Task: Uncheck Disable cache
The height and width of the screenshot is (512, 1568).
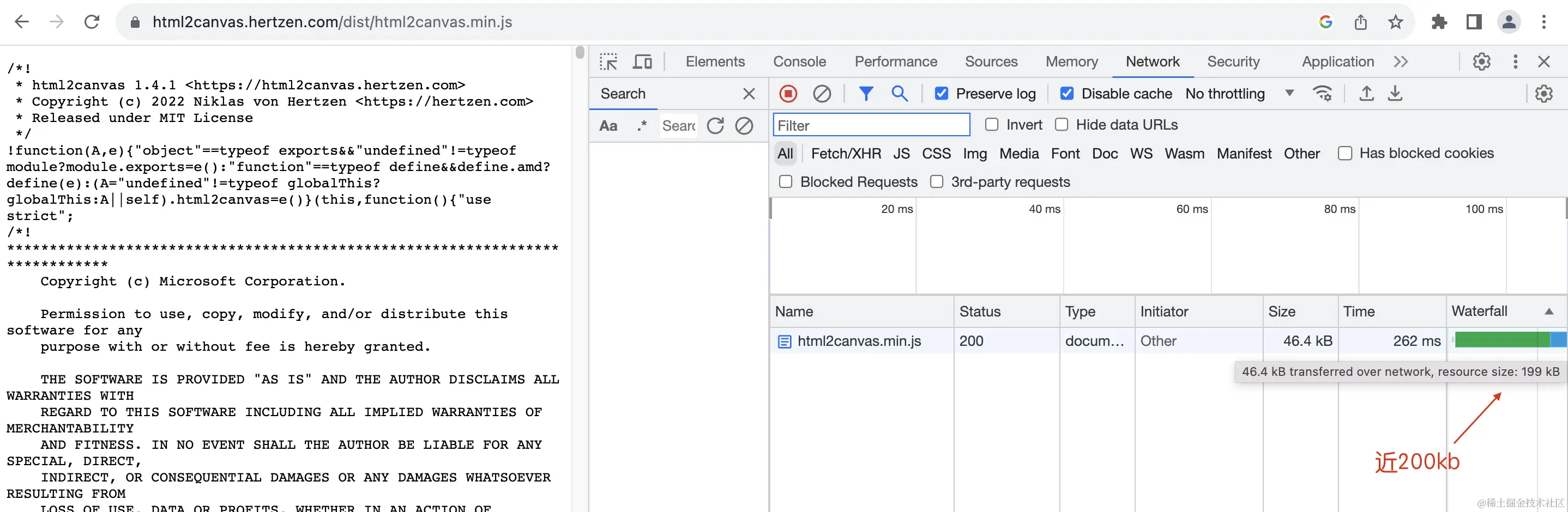Action: tap(1066, 94)
